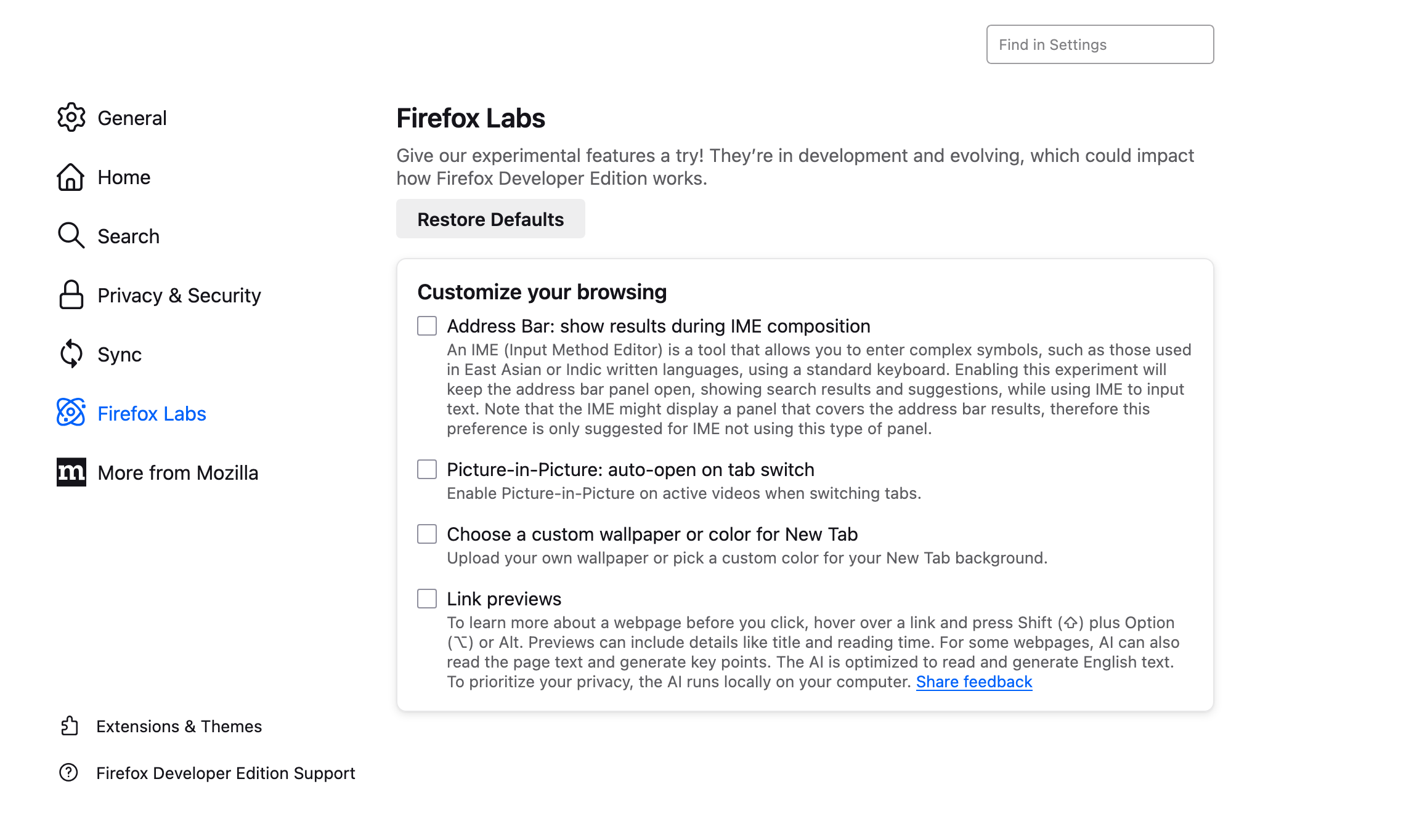Enable Picture-in-Picture auto-open checkbox
The width and height of the screenshot is (1406, 840).
(427, 469)
